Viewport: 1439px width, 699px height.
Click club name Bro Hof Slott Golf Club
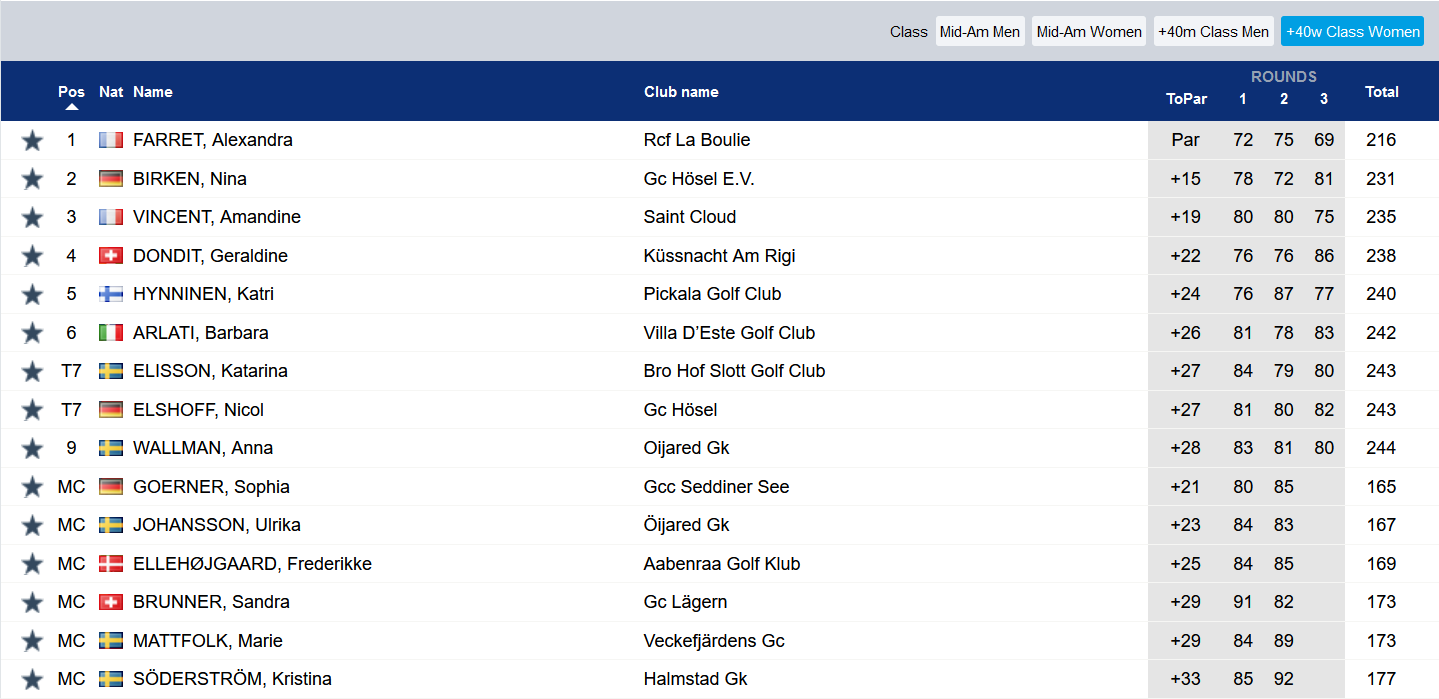point(735,371)
